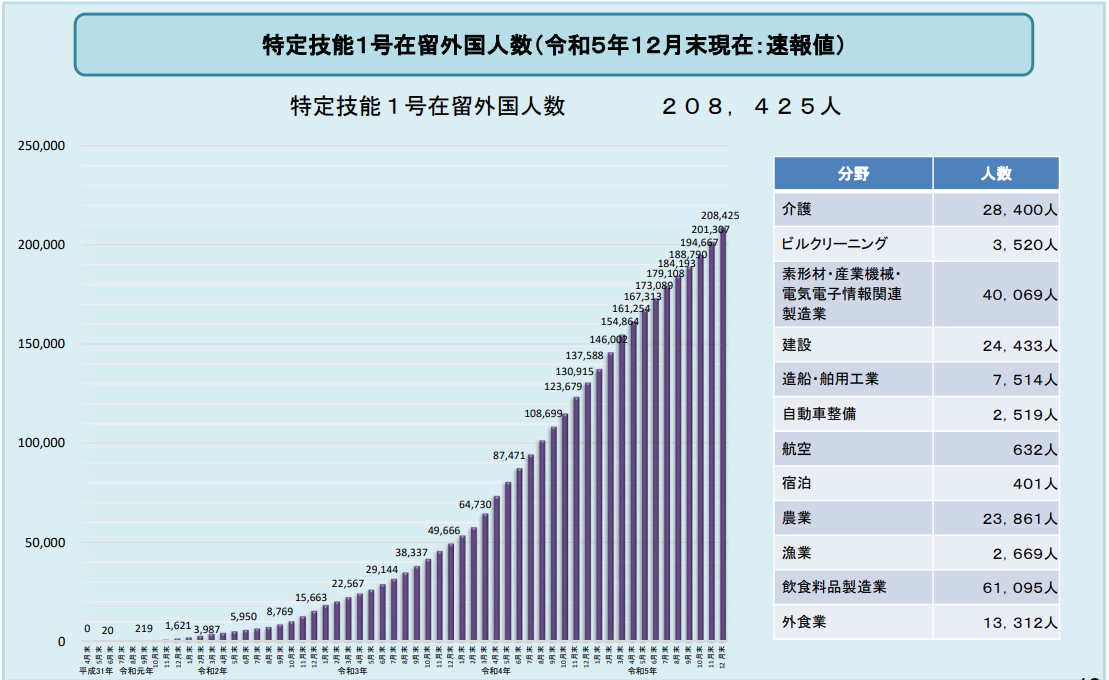
Task: Click the bar data label '8,769'
Action: pyautogui.click(x=280, y=612)
